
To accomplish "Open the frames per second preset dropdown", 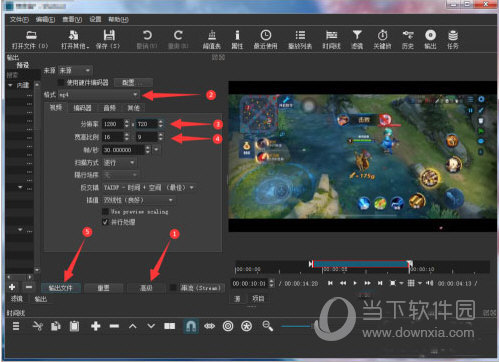I will [x=156, y=150].
